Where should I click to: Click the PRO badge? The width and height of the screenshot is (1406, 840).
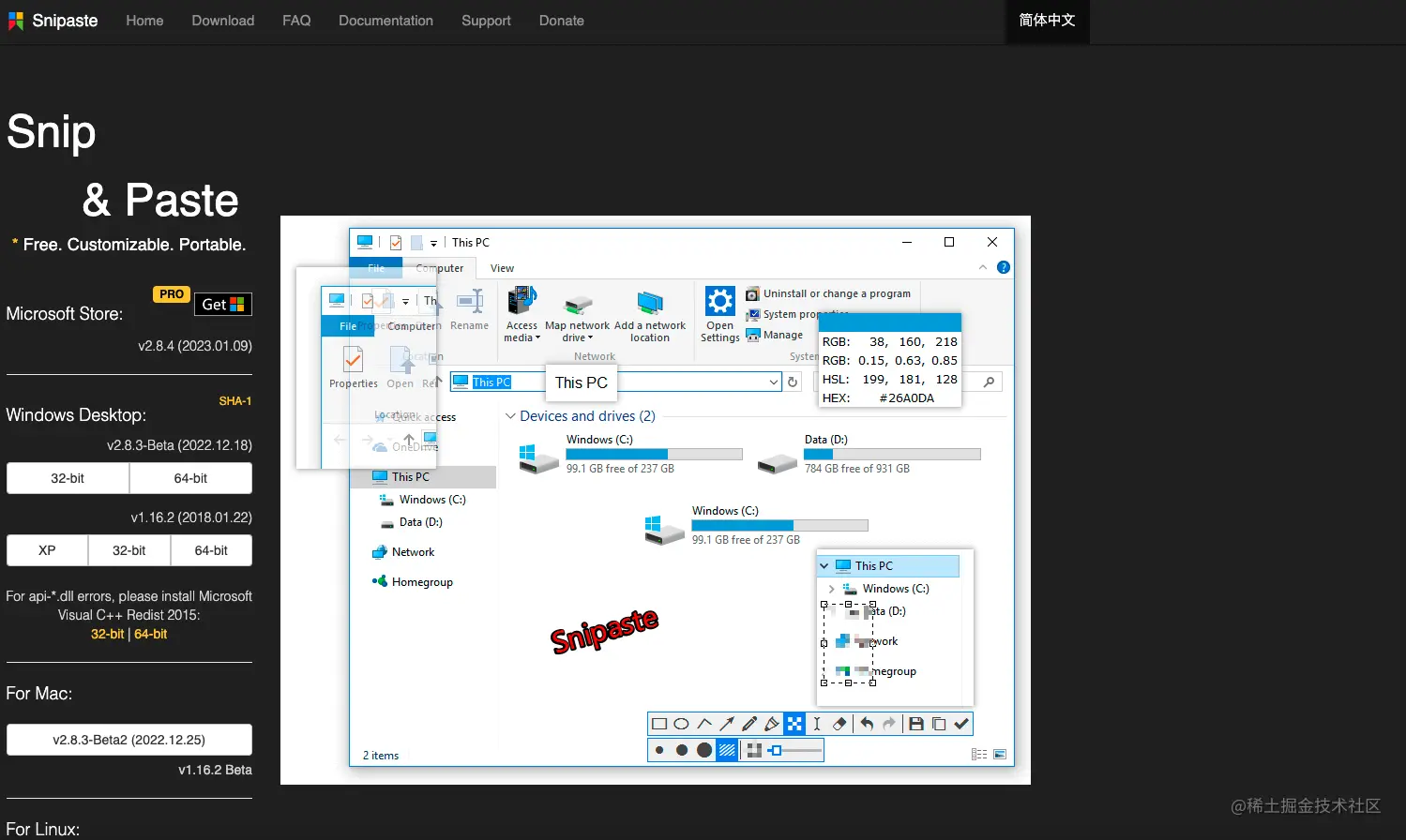click(172, 294)
